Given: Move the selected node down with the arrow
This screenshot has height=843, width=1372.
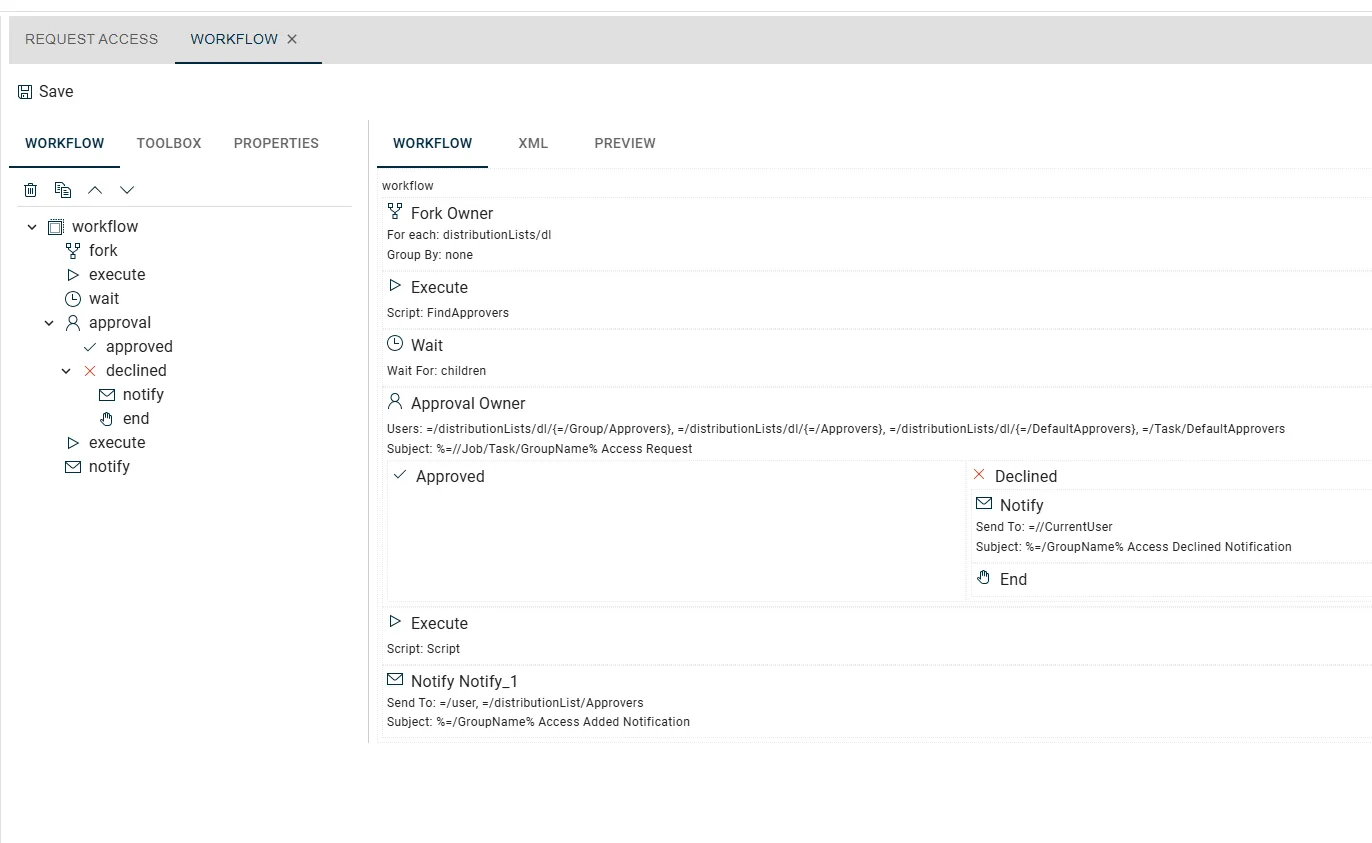Looking at the screenshot, I should (127, 190).
